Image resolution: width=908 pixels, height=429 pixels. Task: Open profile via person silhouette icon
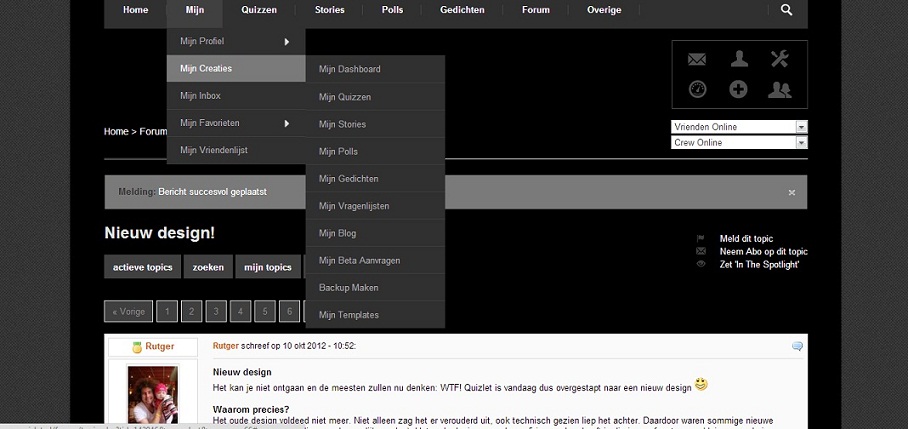click(739, 58)
